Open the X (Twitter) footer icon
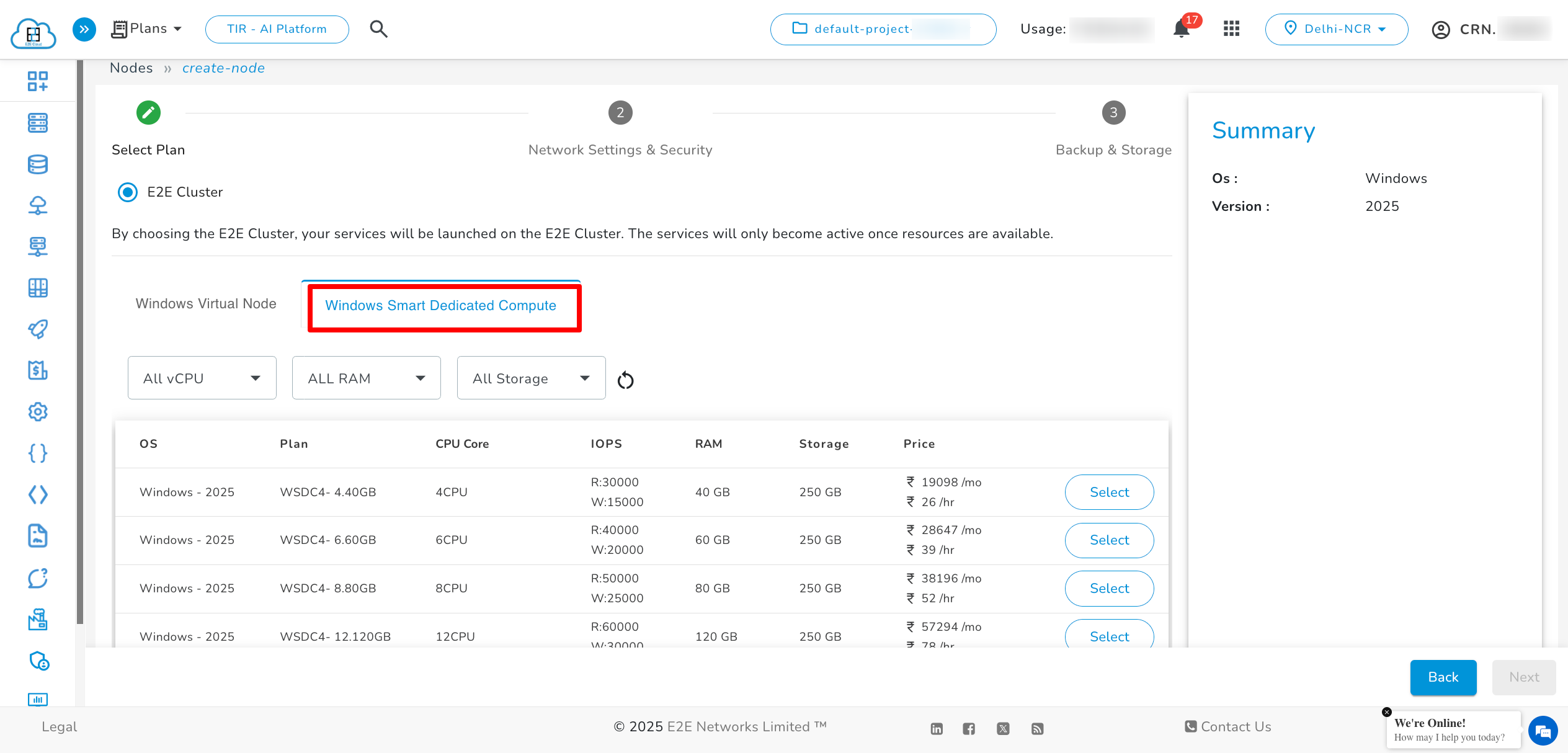 1003,729
